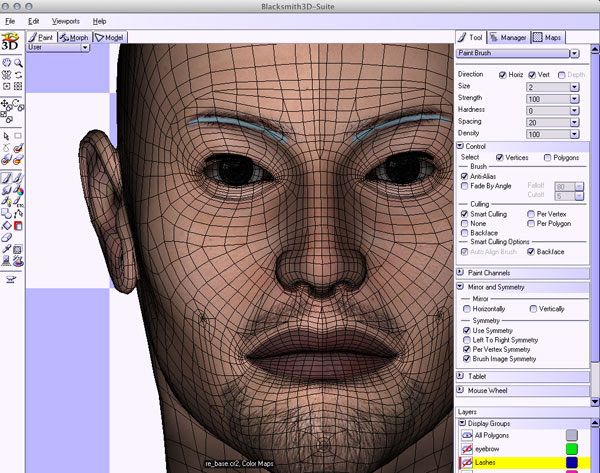Enable the Polygons select checkbox

(546, 157)
